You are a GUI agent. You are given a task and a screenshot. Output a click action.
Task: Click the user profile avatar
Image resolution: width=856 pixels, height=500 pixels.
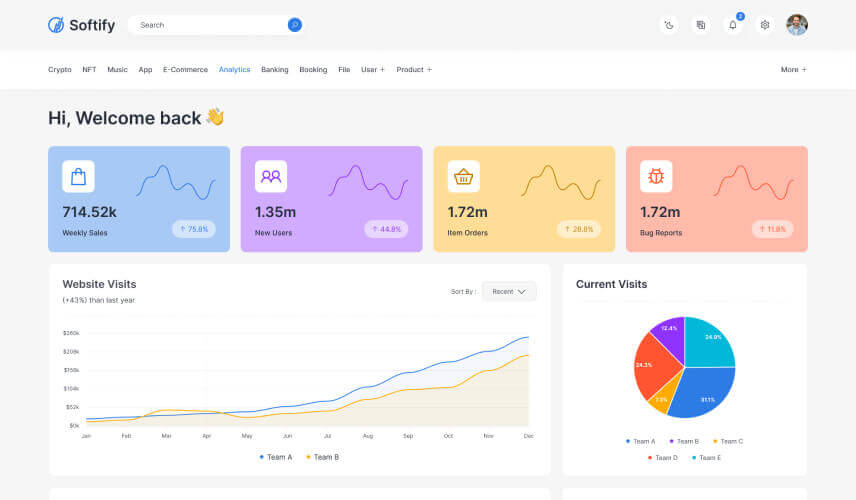point(797,25)
